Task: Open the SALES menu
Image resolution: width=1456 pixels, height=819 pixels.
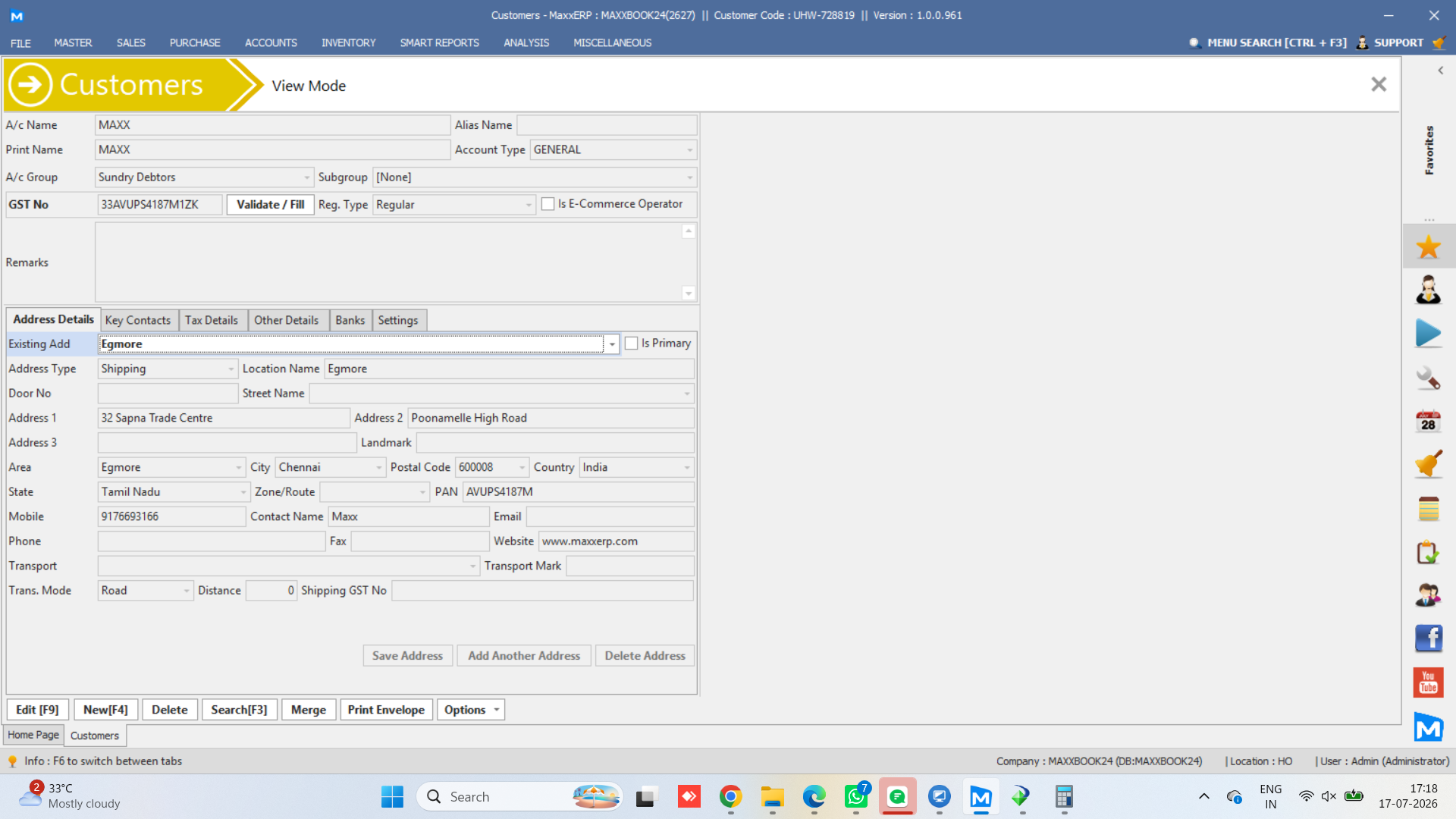Action: [x=131, y=42]
